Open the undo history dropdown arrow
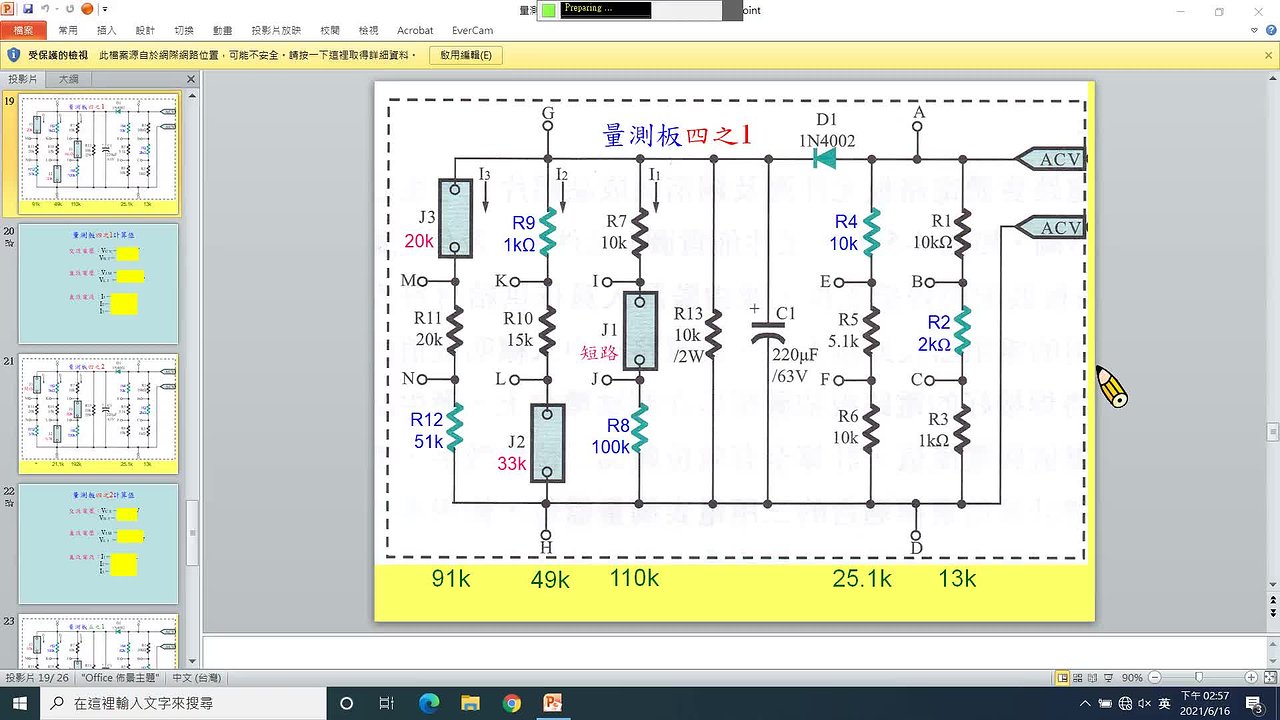1280x720 pixels. click(x=56, y=10)
